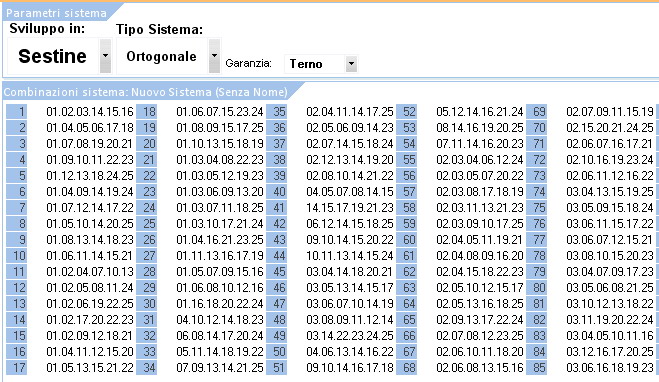Click row number 10 cell
659x382 pixels.
tap(16, 256)
